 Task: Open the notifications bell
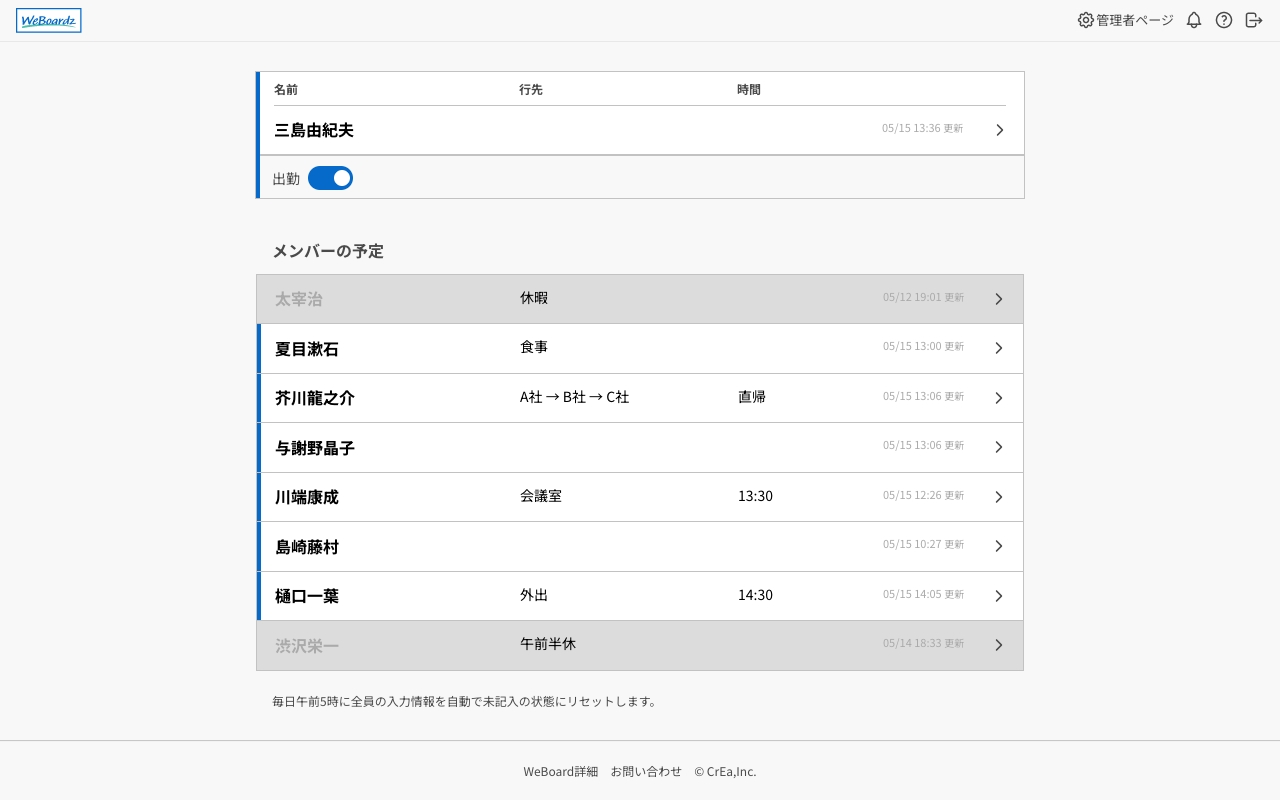[x=1193, y=20]
